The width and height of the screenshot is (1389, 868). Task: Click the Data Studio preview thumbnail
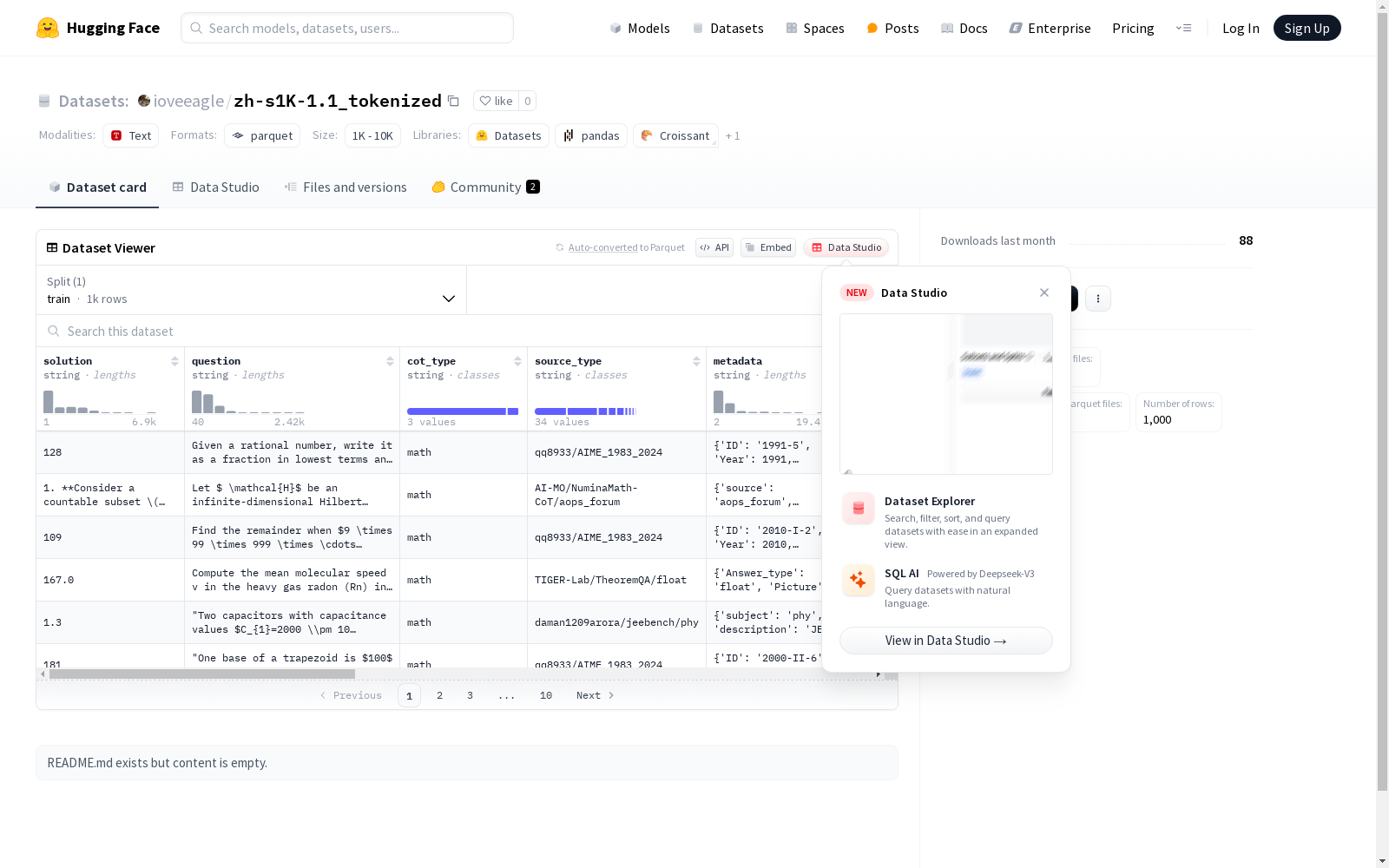pyautogui.click(x=946, y=394)
